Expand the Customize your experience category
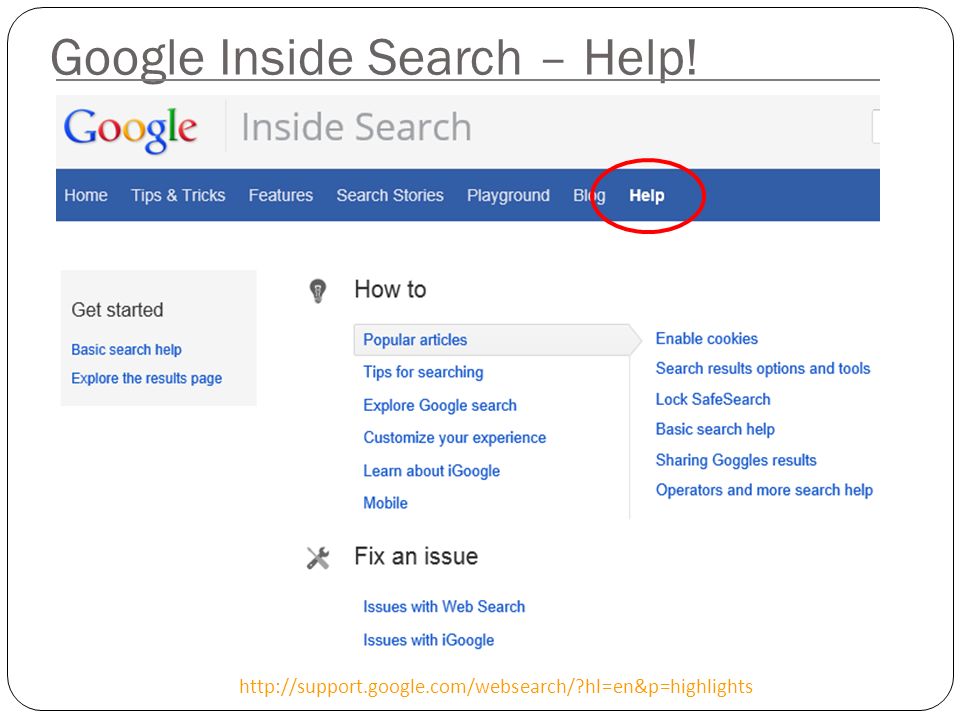 [x=454, y=438]
